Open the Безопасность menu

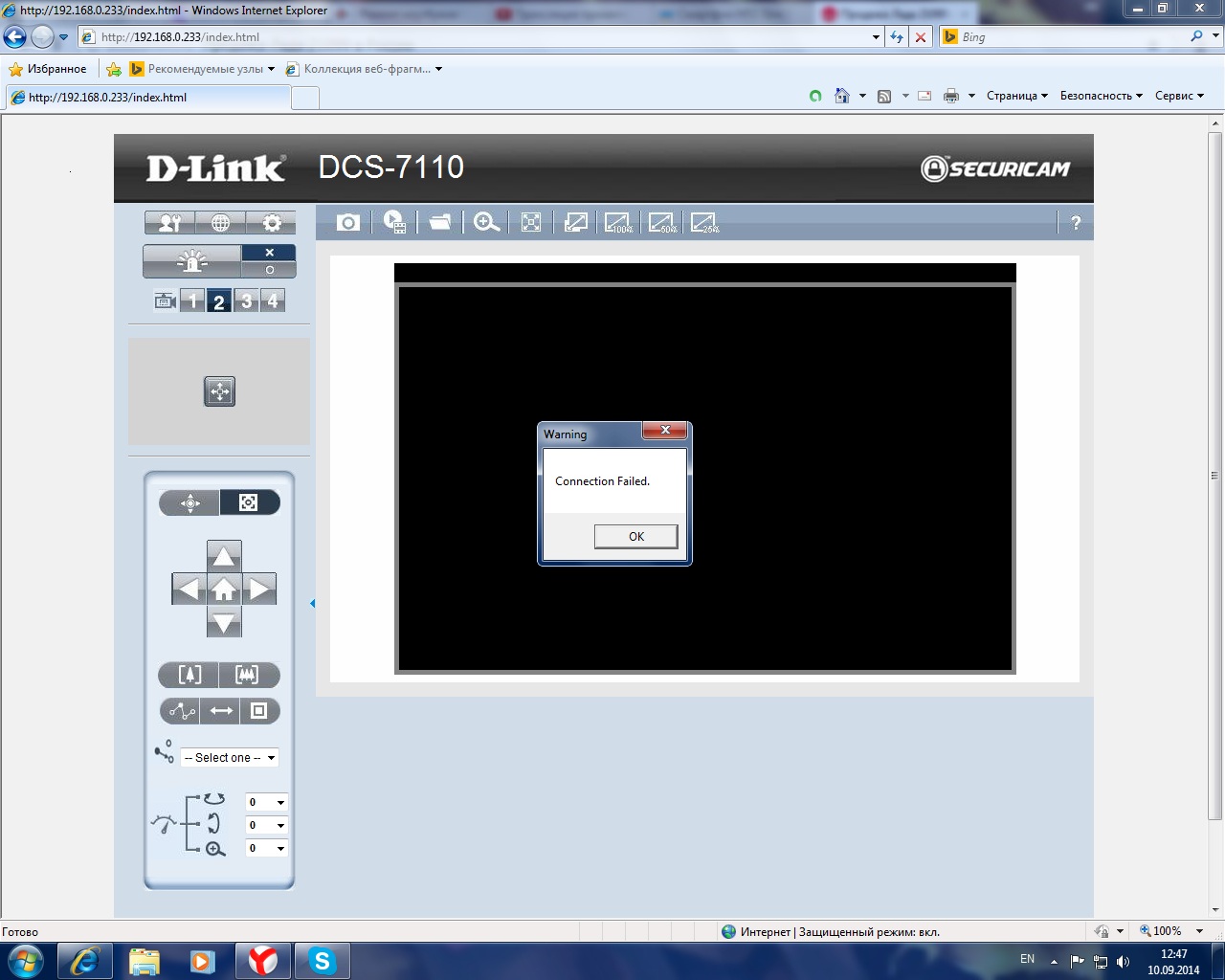[x=1101, y=96]
